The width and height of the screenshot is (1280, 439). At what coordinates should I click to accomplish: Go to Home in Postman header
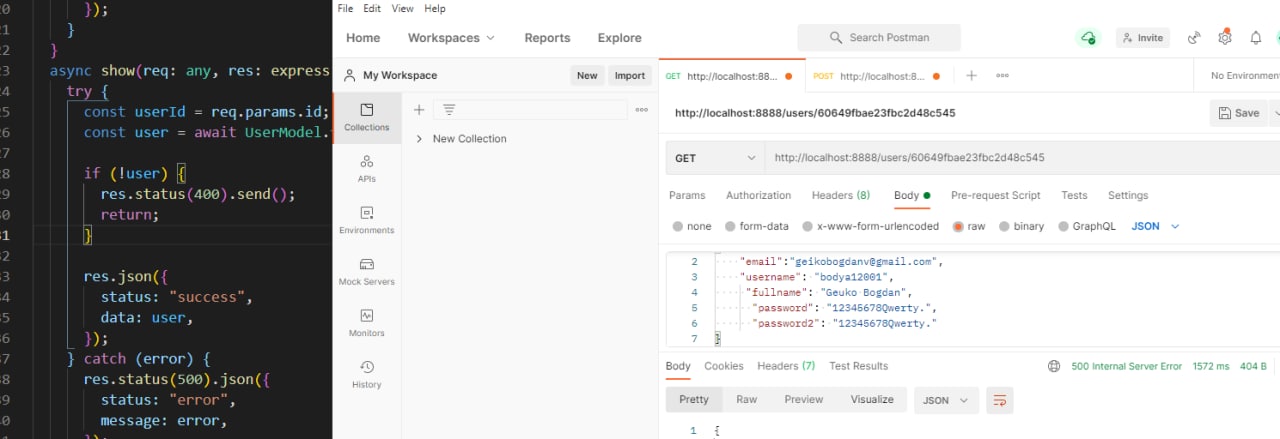click(x=363, y=38)
